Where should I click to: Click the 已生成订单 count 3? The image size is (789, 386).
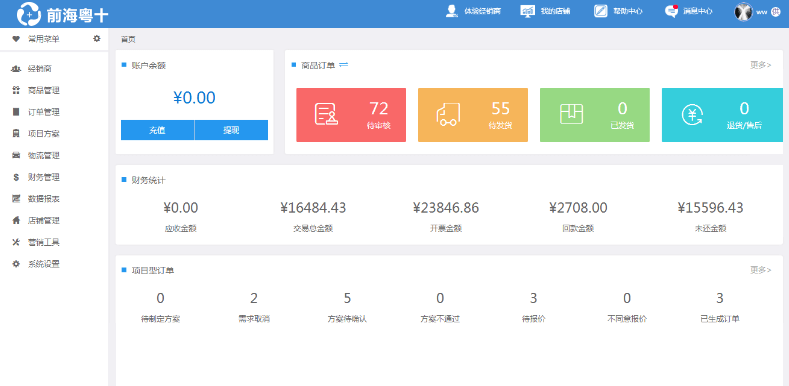(720, 298)
